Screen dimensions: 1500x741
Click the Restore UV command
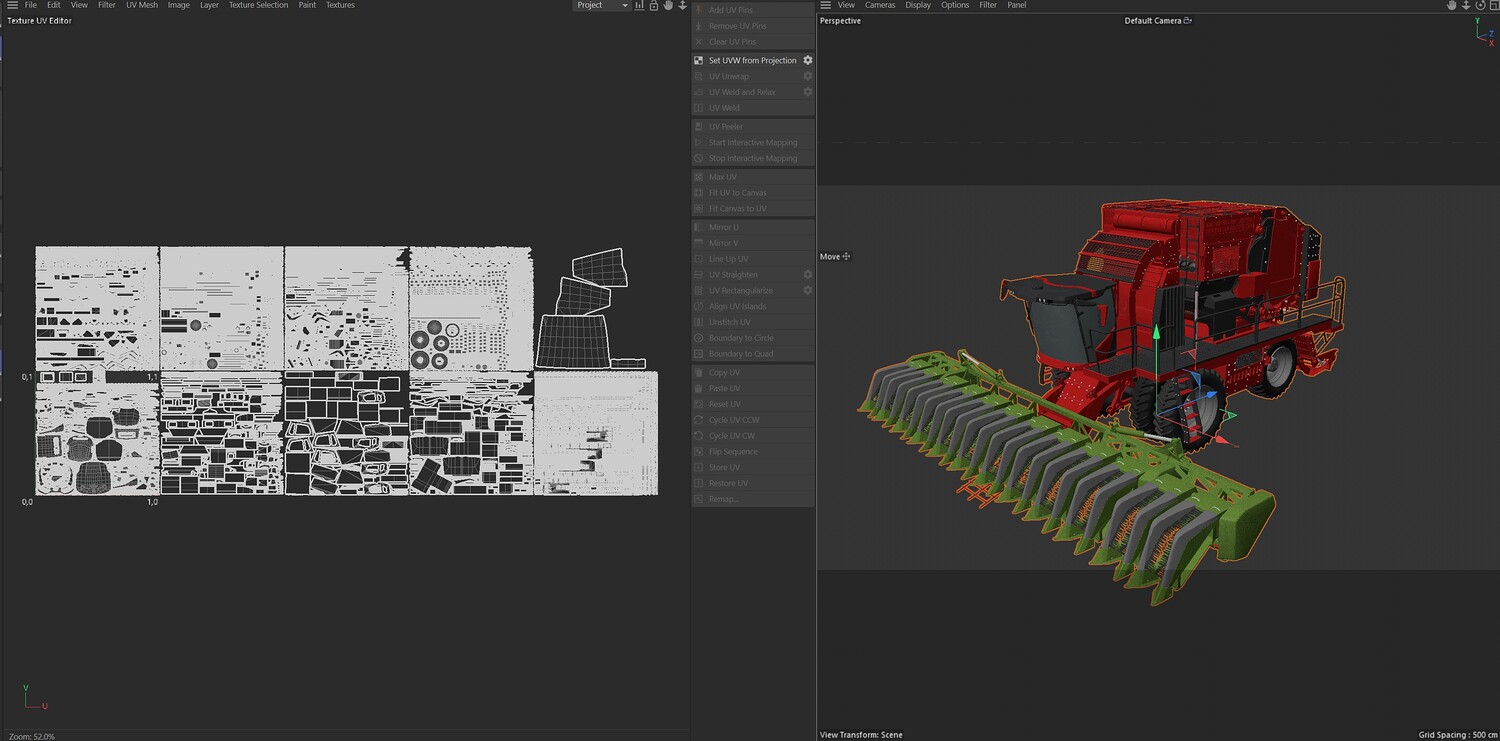[x=753, y=483]
